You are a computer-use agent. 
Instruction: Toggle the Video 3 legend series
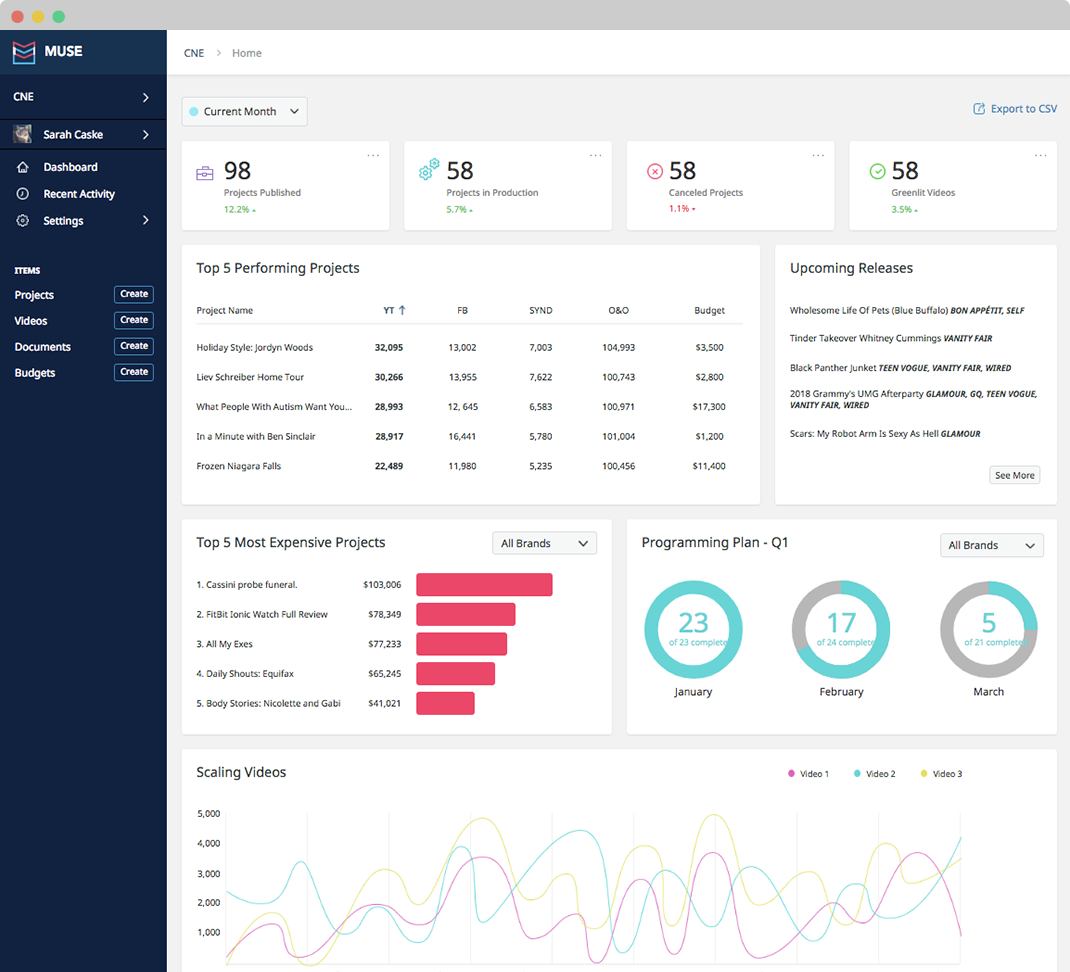(x=942, y=773)
